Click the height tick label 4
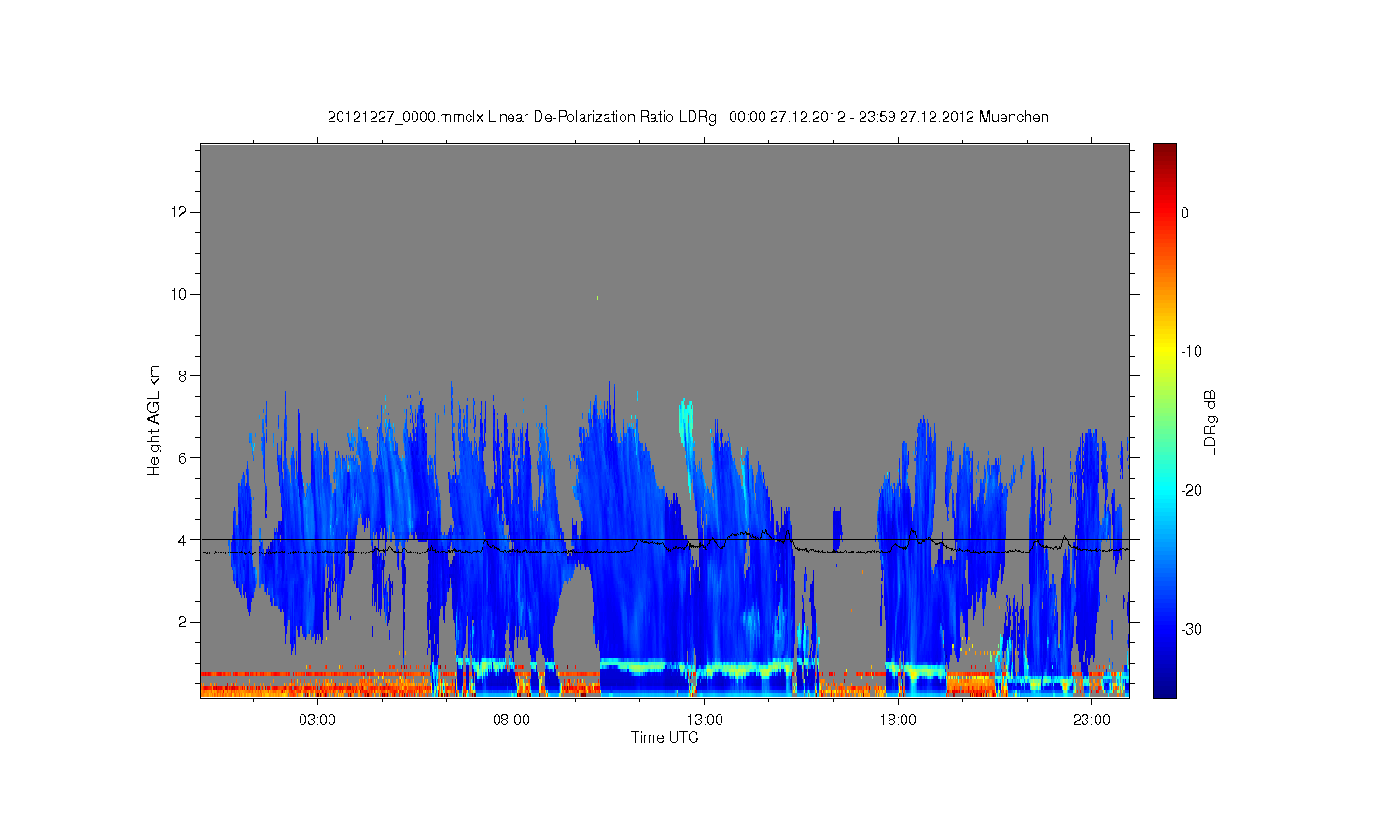This screenshot has height=840, width=1400. point(183,540)
